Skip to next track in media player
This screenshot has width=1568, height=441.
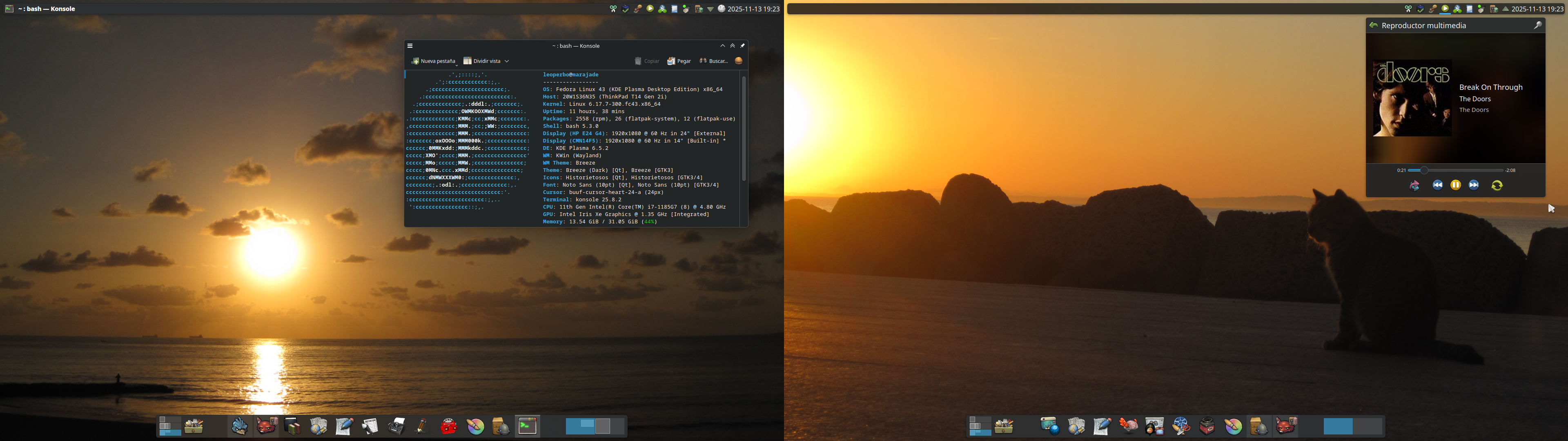(1474, 185)
